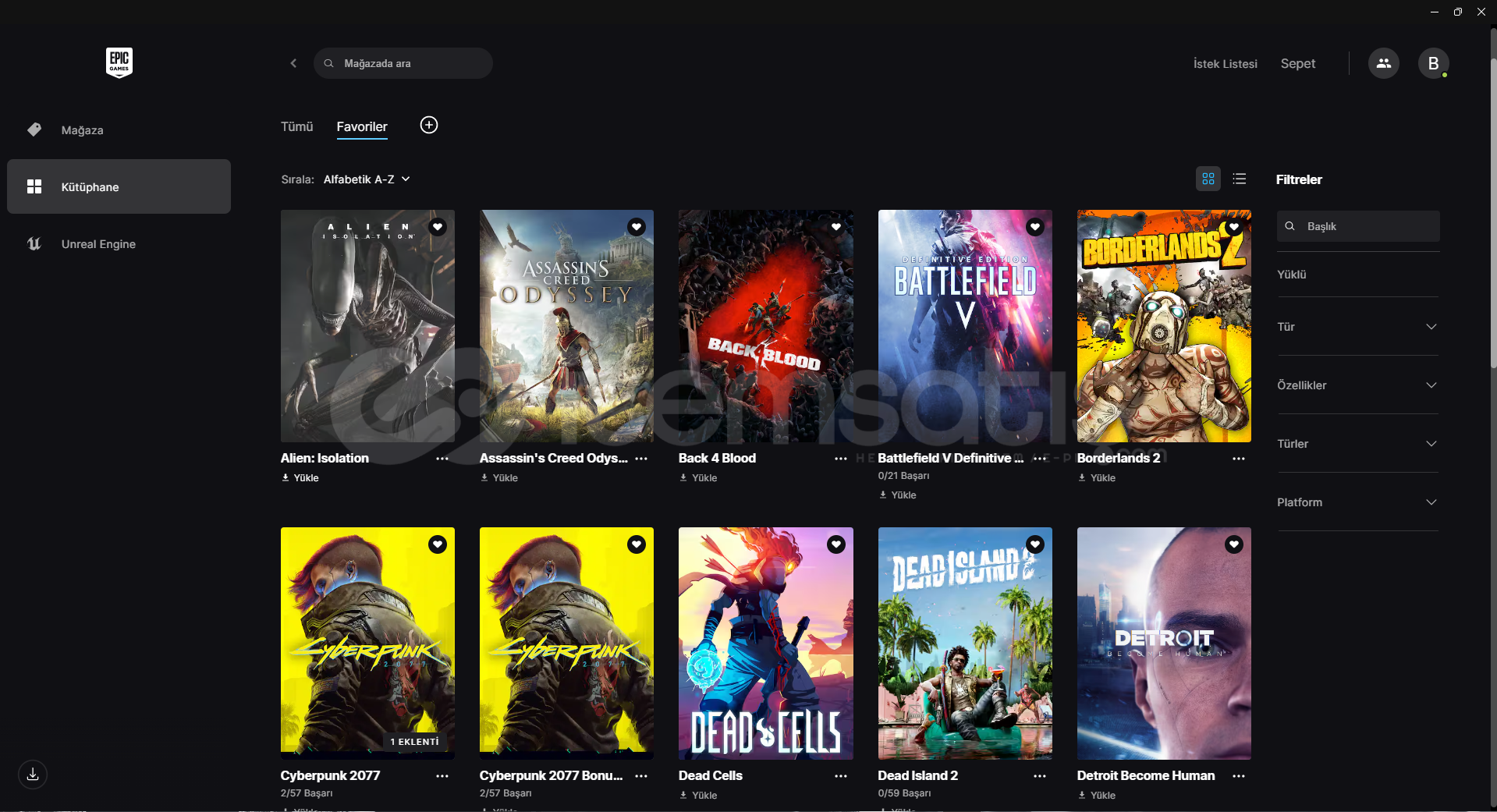Unfavorite Battlefield V heart icon
The image size is (1497, 812).
coord(1035,227)
